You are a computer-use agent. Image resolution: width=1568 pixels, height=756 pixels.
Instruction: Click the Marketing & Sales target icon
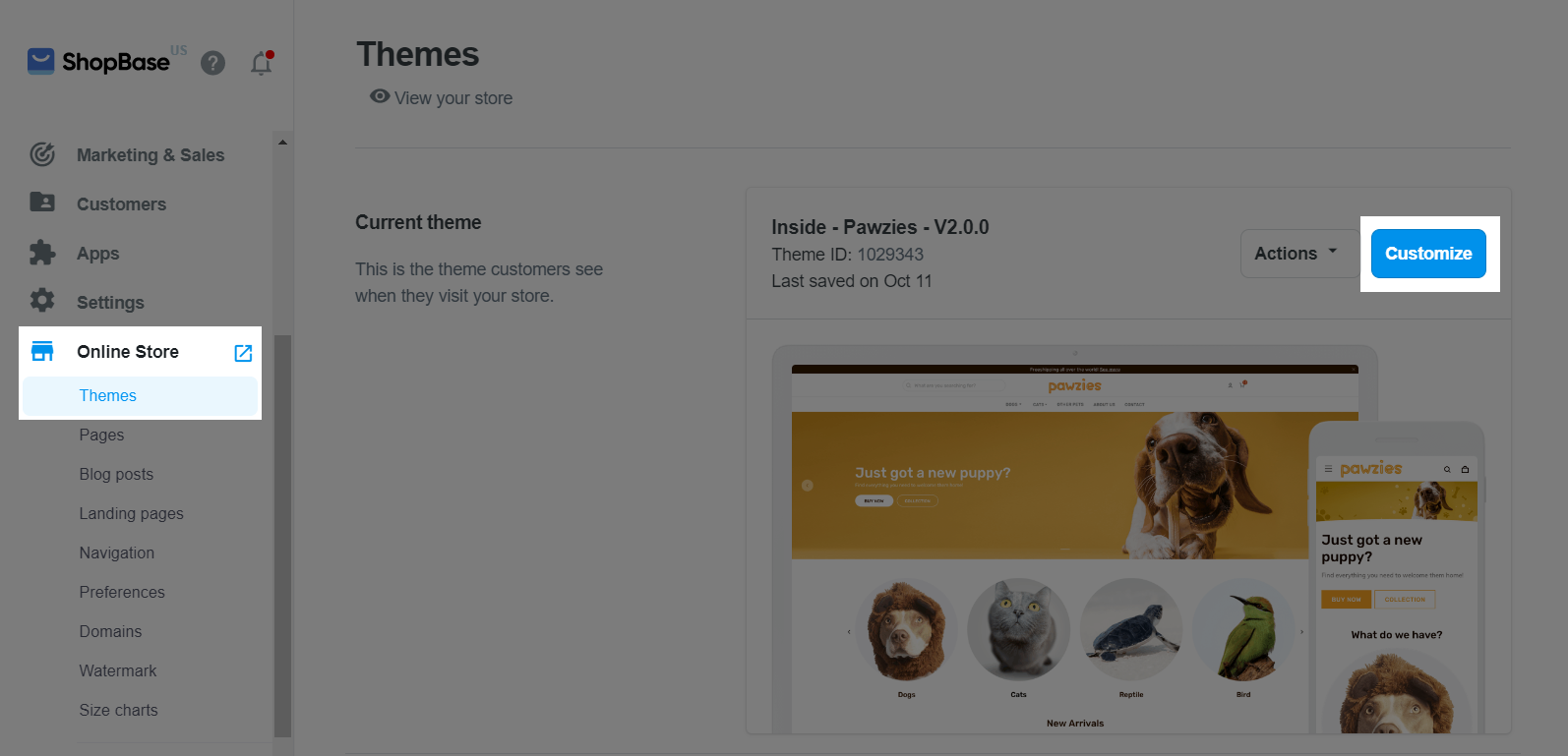coord(42,154)
